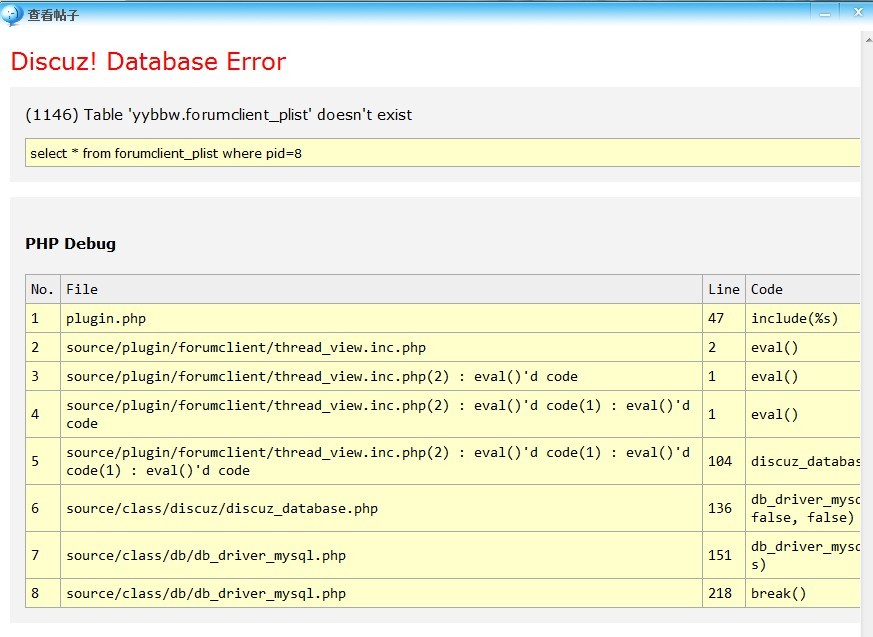The image size is (873, 637).
Task: Select the "PHP Debug" heading
Action: point(71,243)
